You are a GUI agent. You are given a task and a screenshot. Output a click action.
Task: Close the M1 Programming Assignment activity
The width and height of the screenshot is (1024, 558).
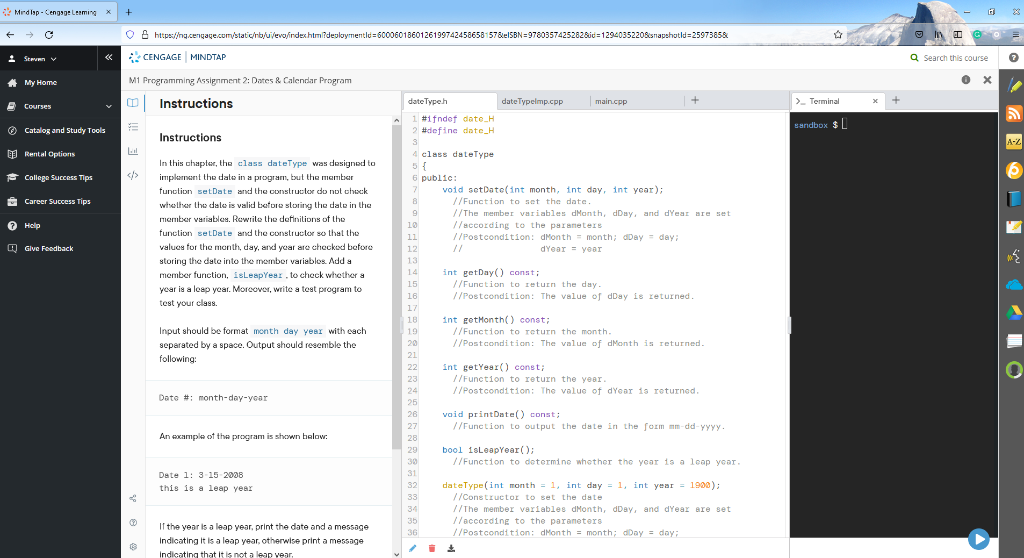[987, 80]
